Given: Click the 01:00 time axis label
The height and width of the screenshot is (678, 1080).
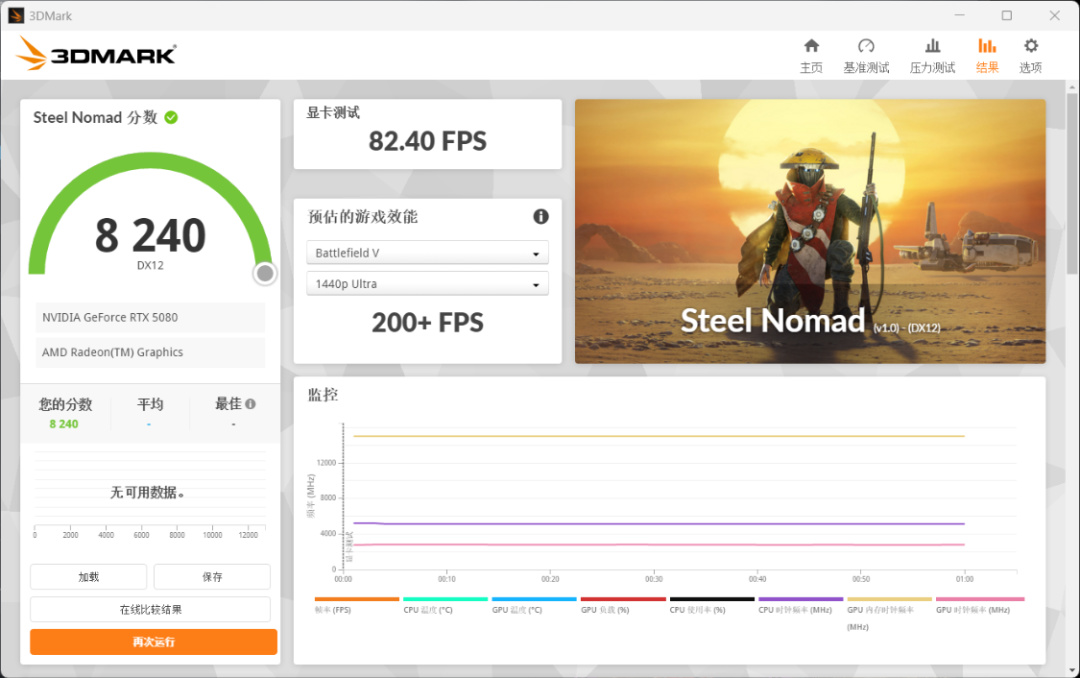Looking at the screenshot, I should (x=964, y=579).
